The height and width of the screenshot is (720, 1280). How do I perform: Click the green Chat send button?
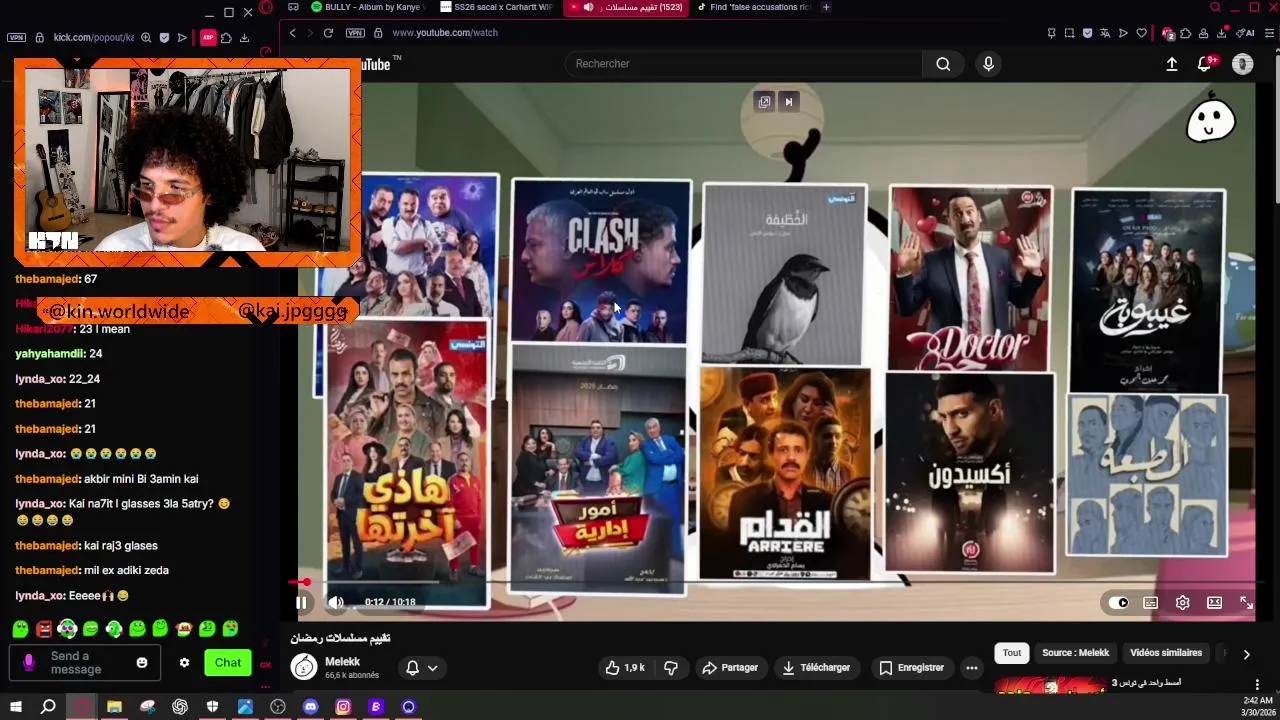pos(228,663)
